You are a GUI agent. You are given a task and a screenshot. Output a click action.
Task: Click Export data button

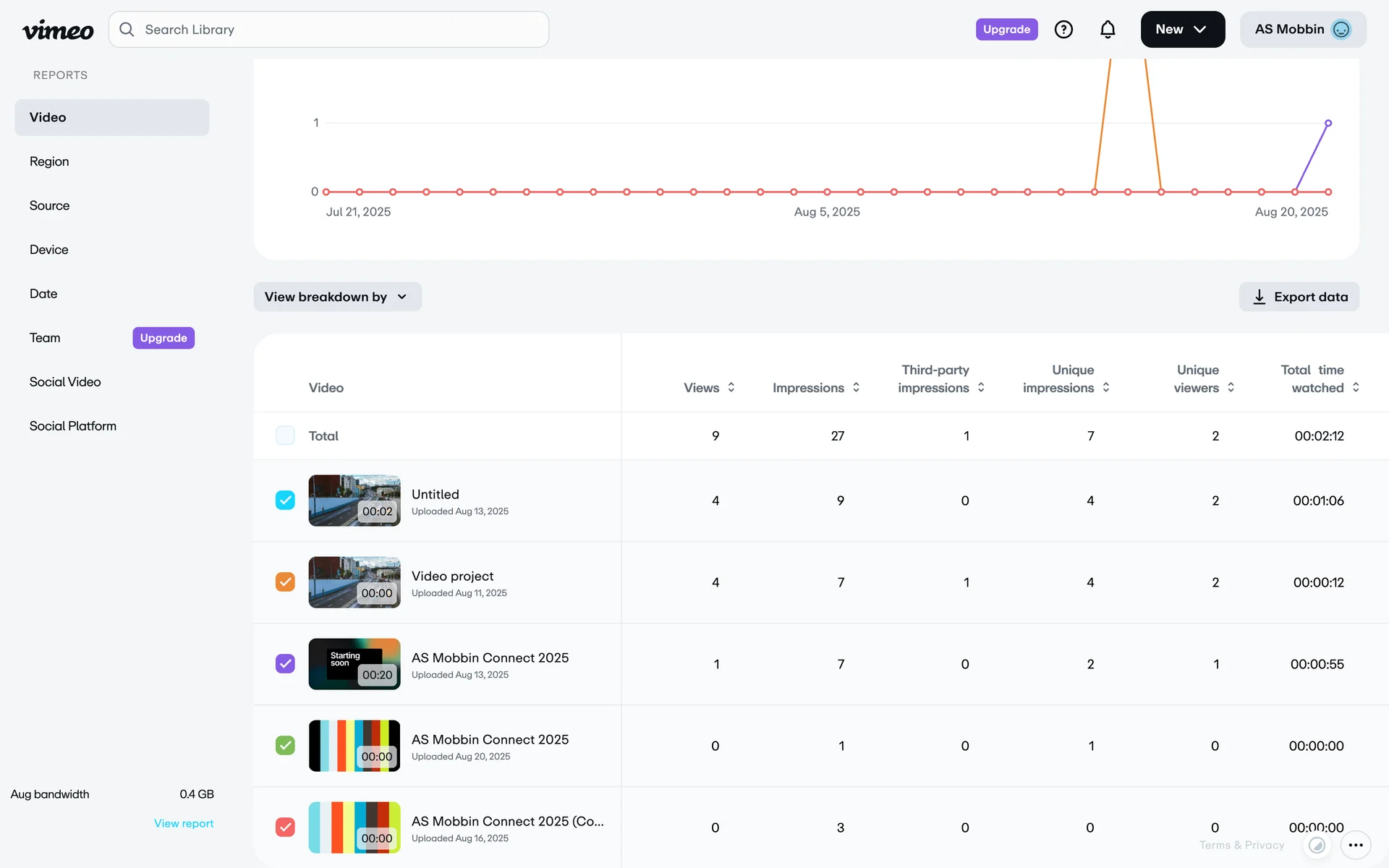coord(1299,297)
